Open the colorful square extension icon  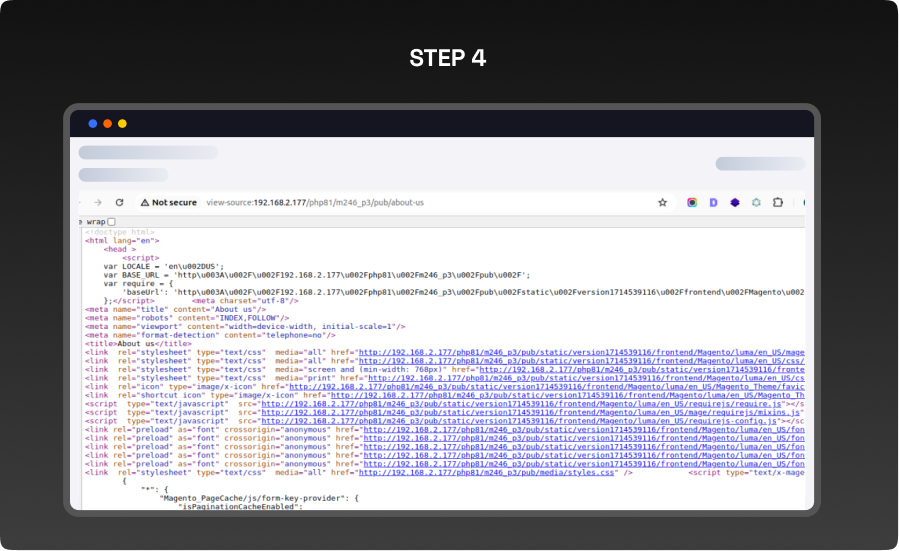click(692, 202)
